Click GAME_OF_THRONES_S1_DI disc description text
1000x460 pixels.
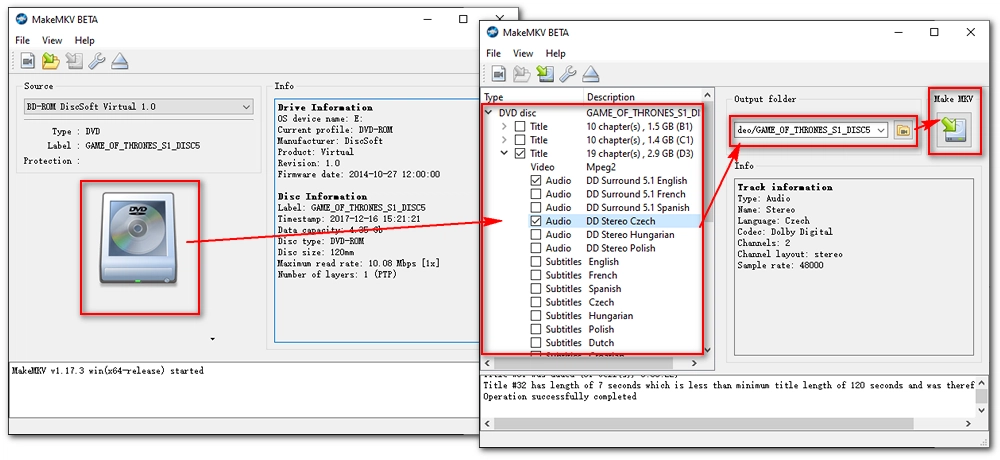coord(643,113)
